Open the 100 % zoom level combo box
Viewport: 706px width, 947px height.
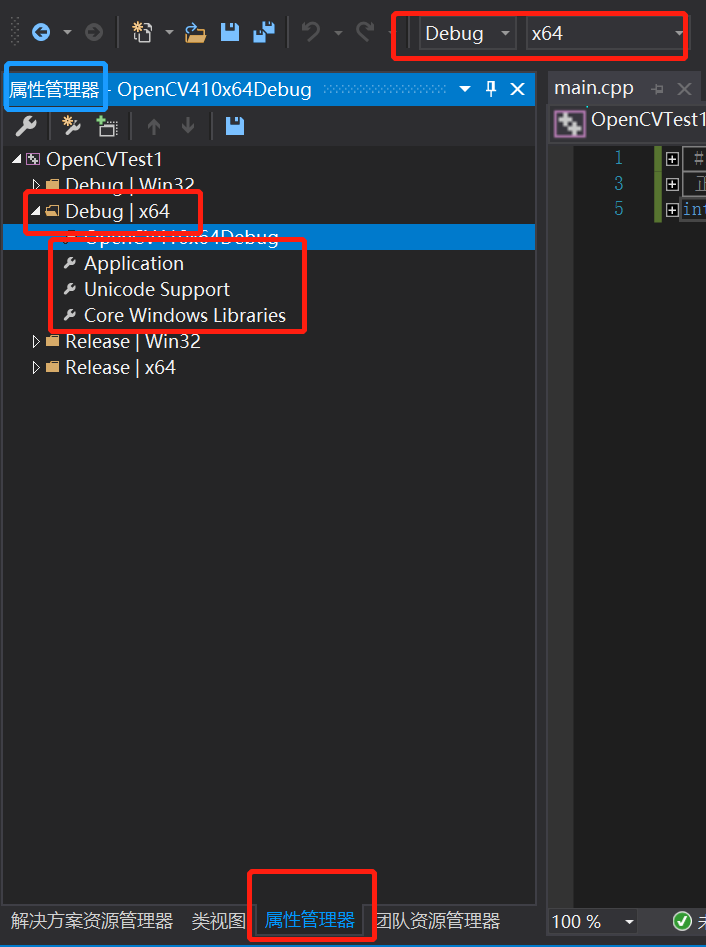click(x=629, y=922)
